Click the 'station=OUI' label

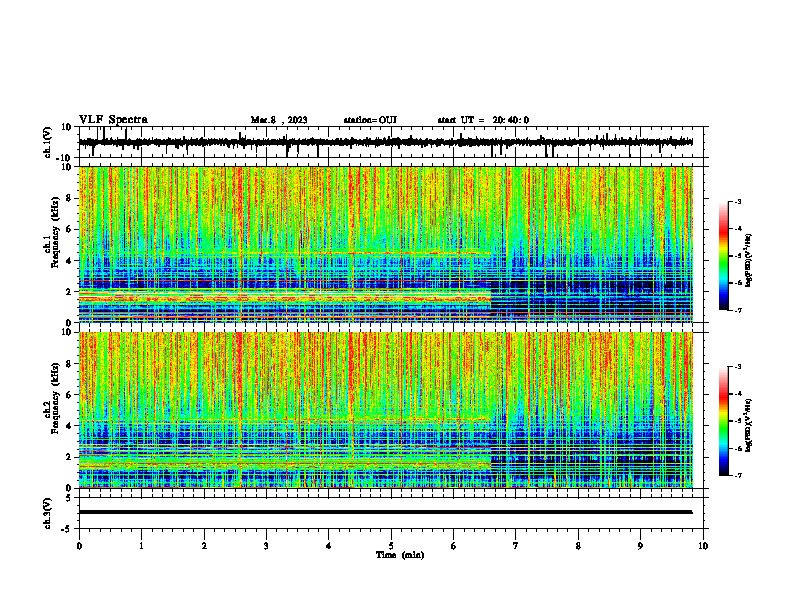click(370, 120)
